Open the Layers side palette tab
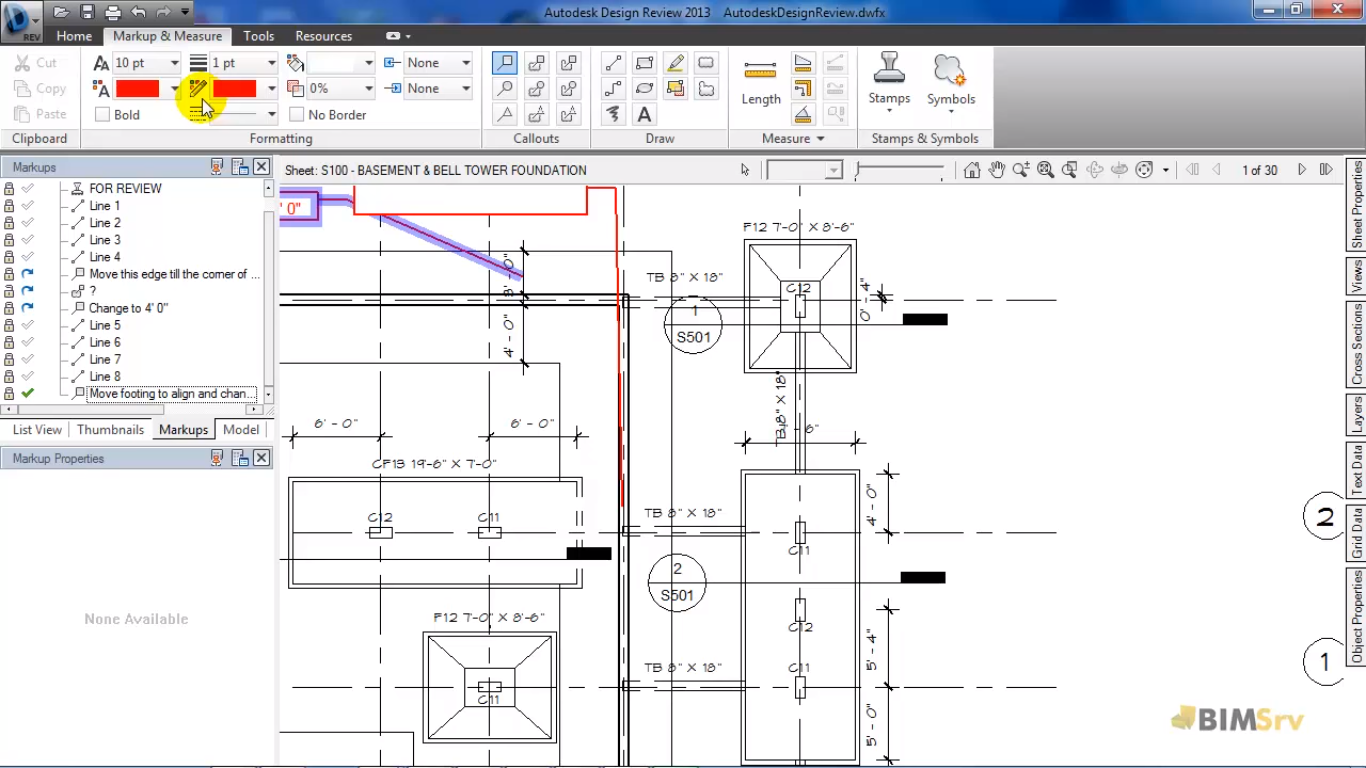Viewport: 1366px width, 768px height. pos(1357,414)
